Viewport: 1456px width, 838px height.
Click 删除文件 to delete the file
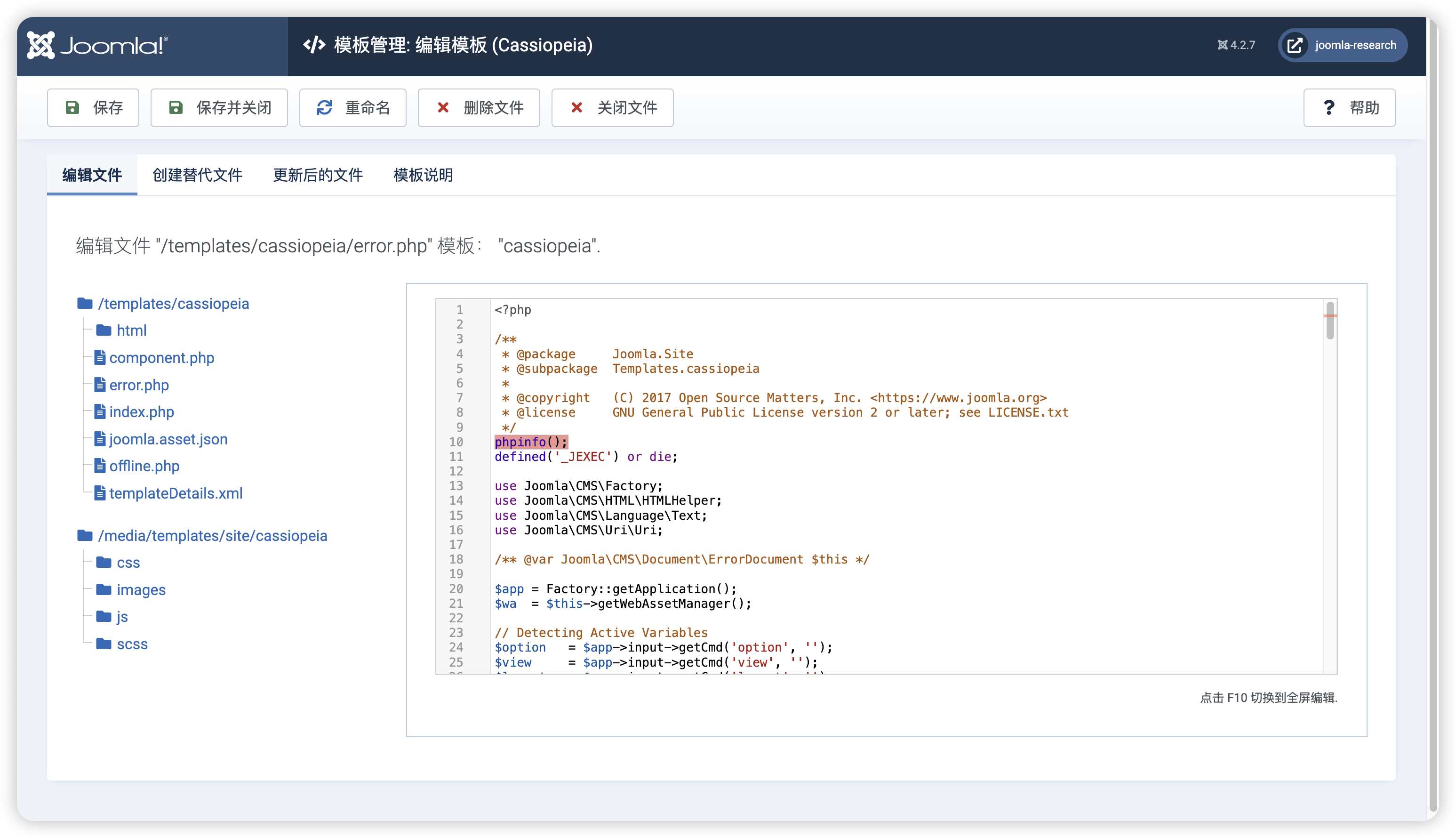(479, 108)
